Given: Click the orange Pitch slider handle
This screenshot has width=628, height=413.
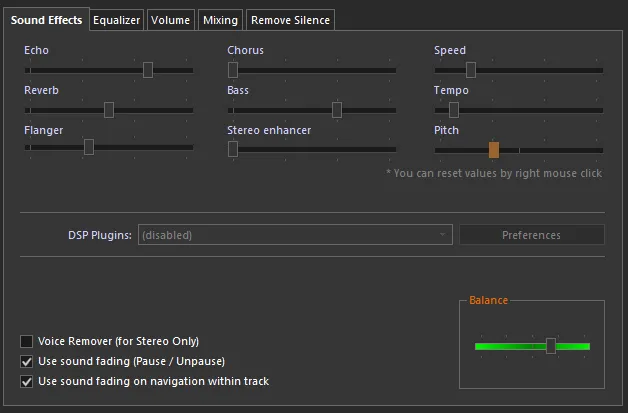Looking at the screenshot, I should [494, 150].
